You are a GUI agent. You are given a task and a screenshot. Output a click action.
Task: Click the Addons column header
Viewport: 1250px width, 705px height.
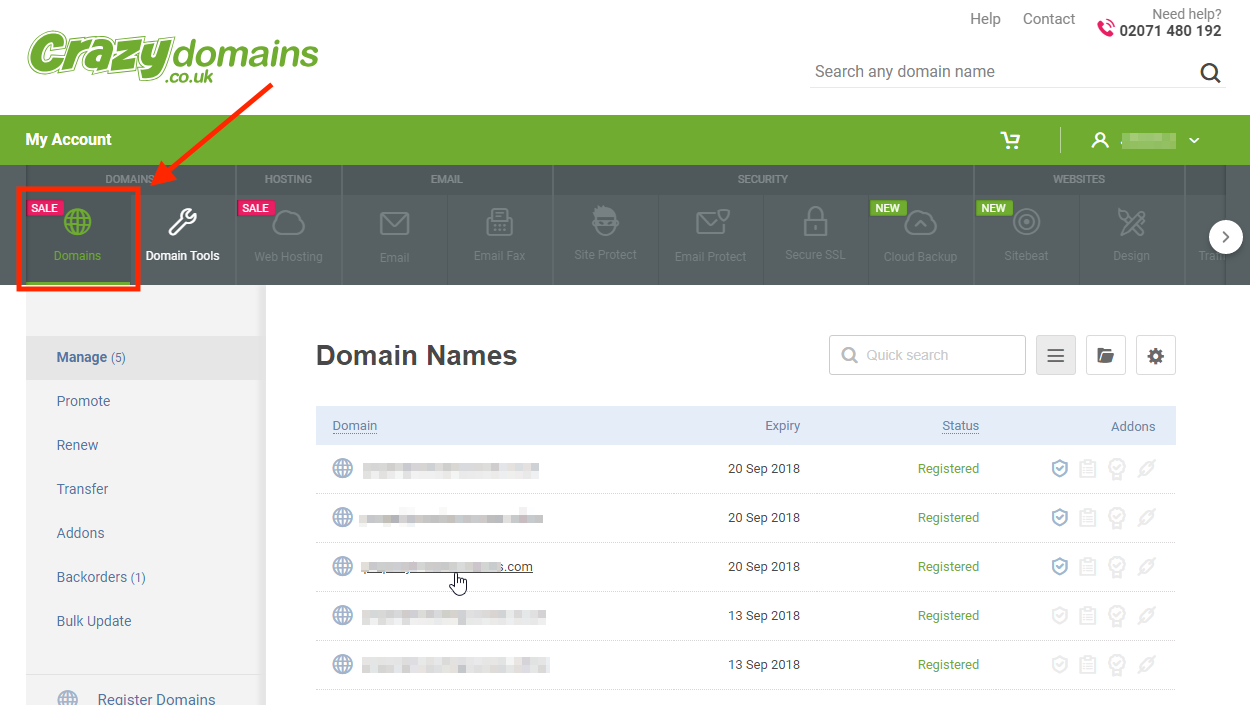click(x=1133, y=426)
